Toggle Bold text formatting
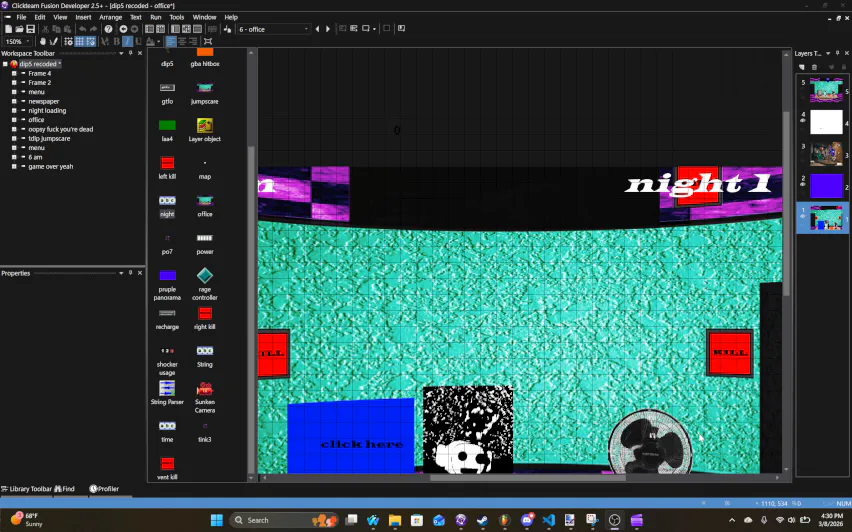Viewport: 852px width, 532px height. click(x=116, y=41)
